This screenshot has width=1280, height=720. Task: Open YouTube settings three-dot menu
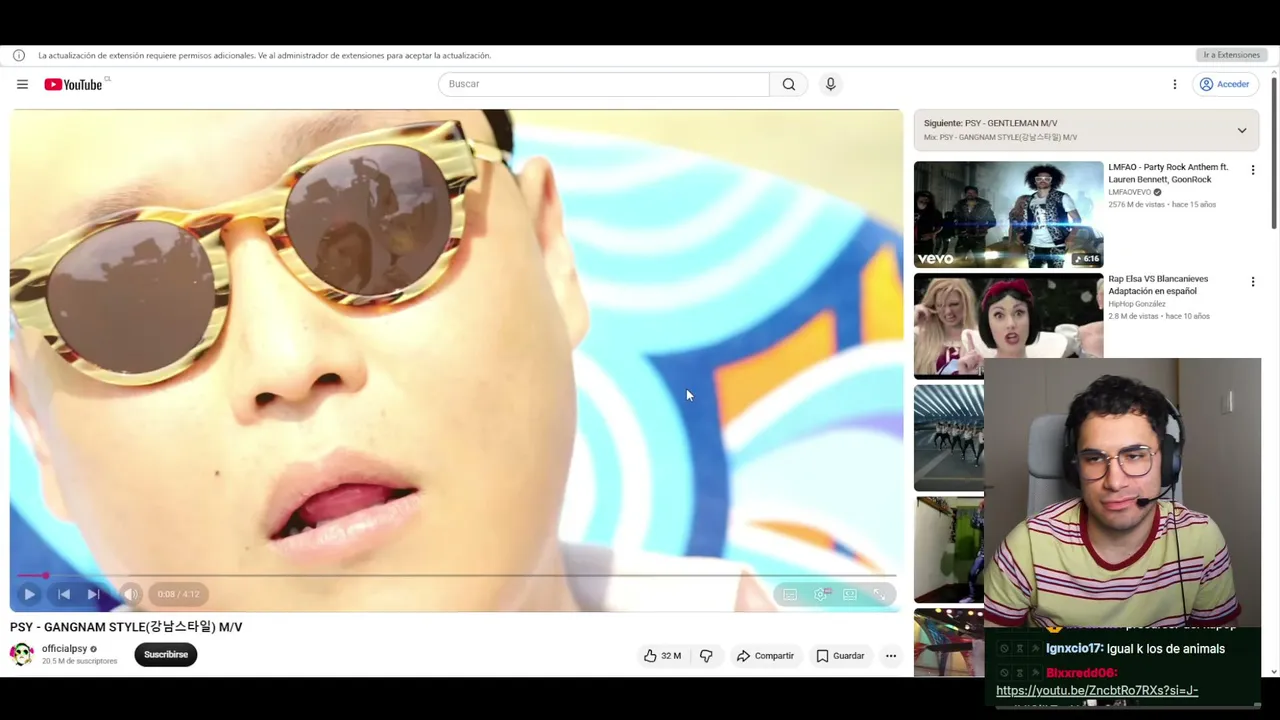[1175, 84]
